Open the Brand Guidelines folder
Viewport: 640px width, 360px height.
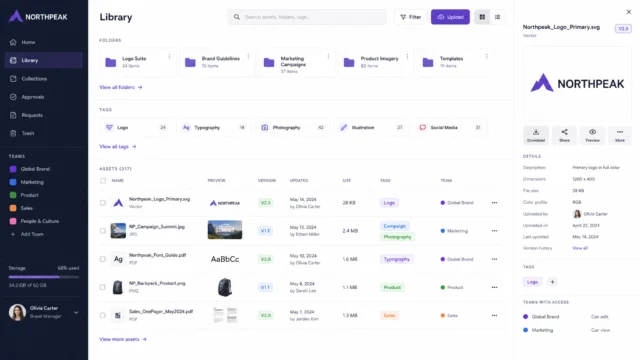pos(217,62)
